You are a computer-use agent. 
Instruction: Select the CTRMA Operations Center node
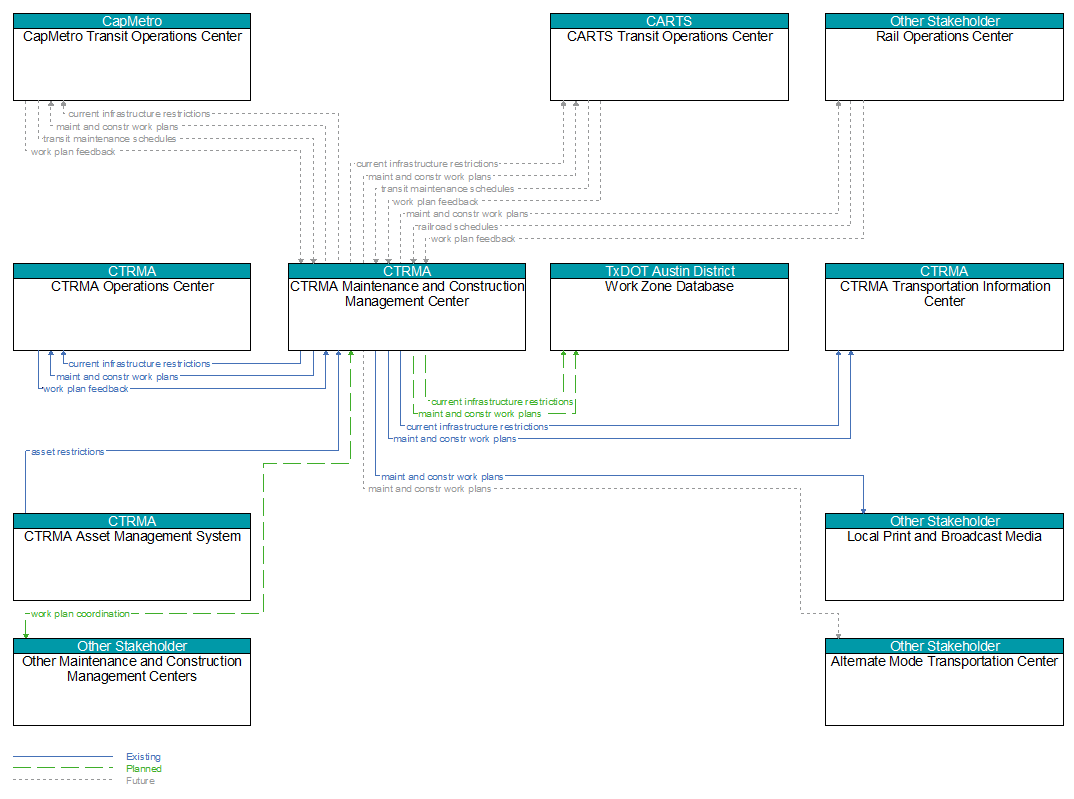(132, 307)
